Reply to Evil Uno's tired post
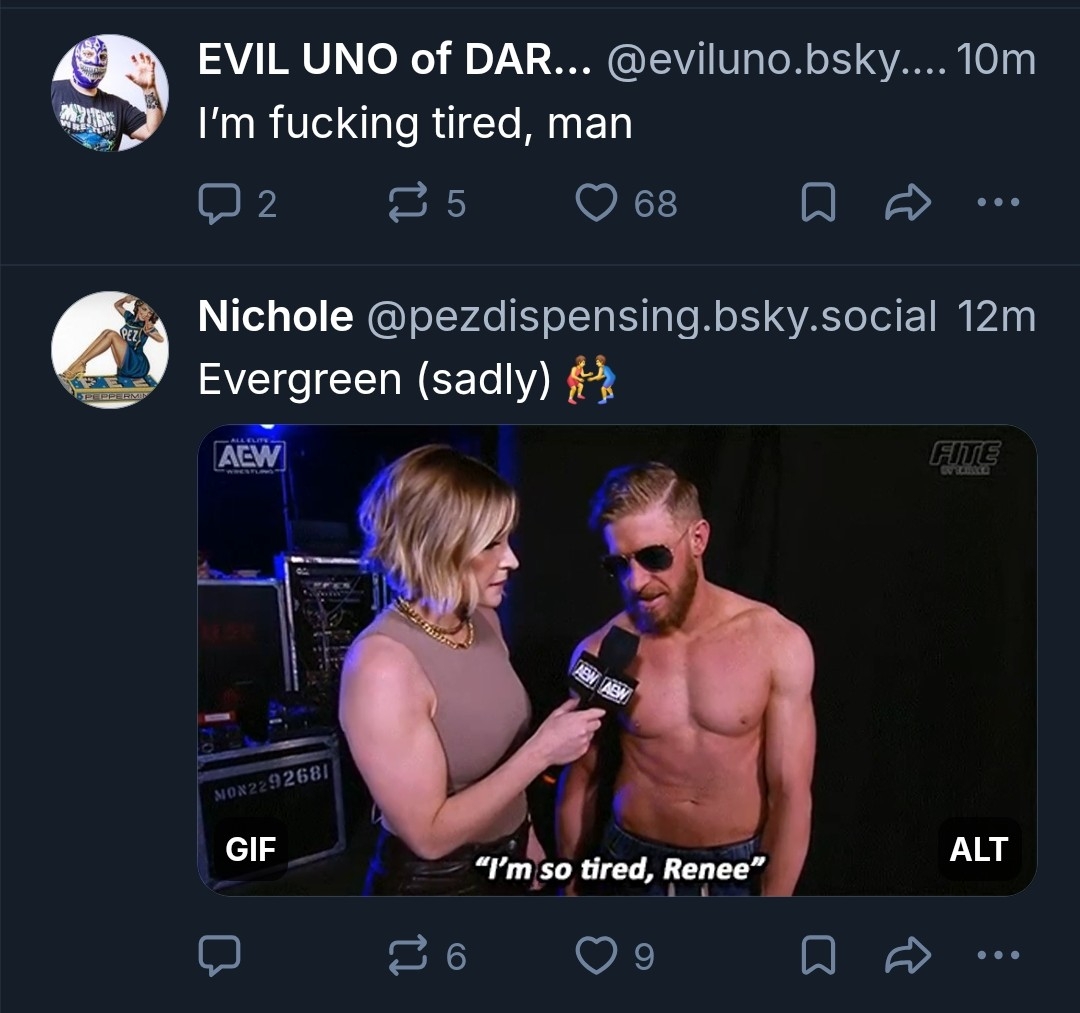The width and height of the screenshot is (1080, 1013). click(x=219, y=204)
